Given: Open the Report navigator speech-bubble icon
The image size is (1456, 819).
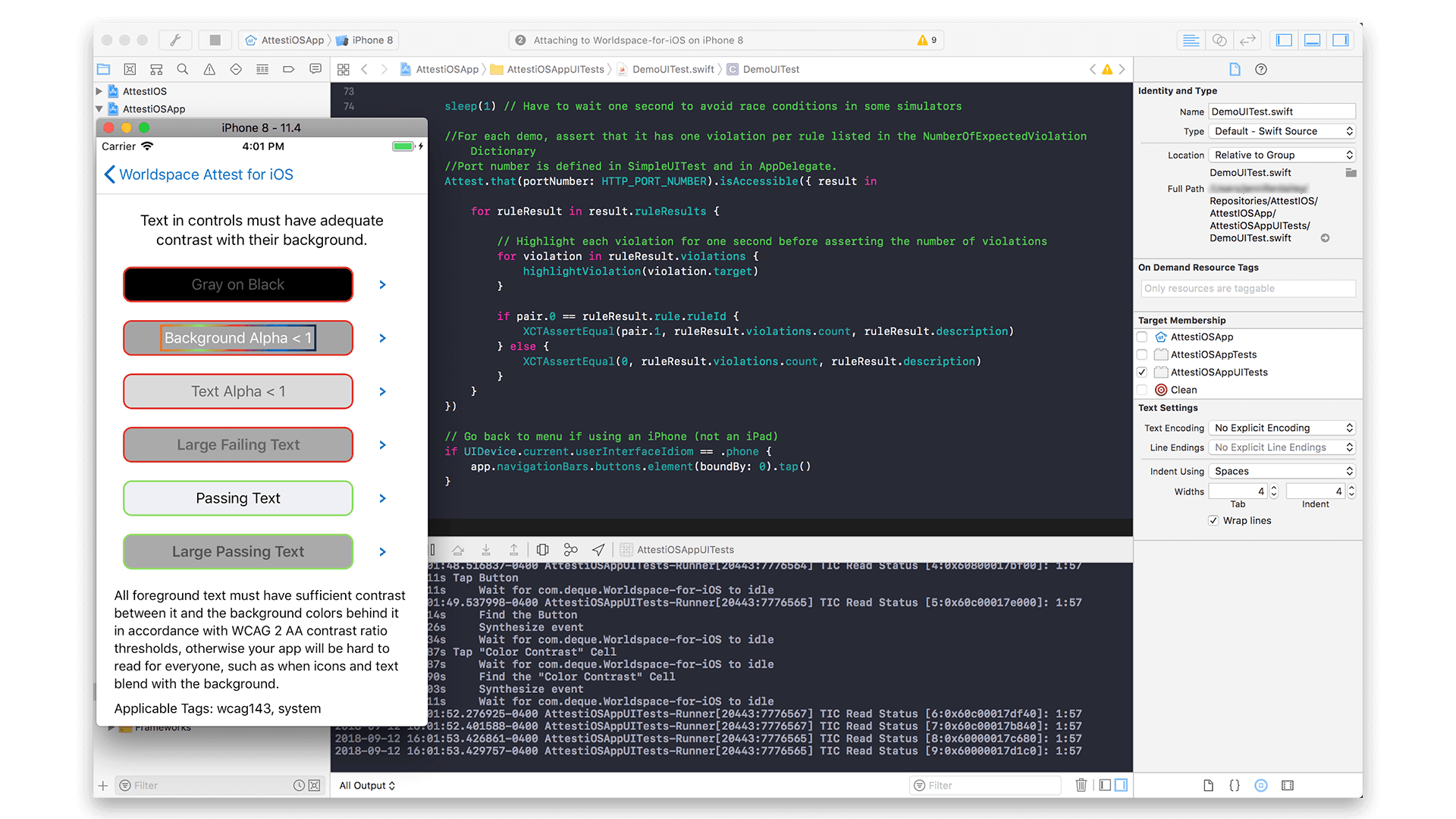Looking at the screenshot, I should point(315,69).
